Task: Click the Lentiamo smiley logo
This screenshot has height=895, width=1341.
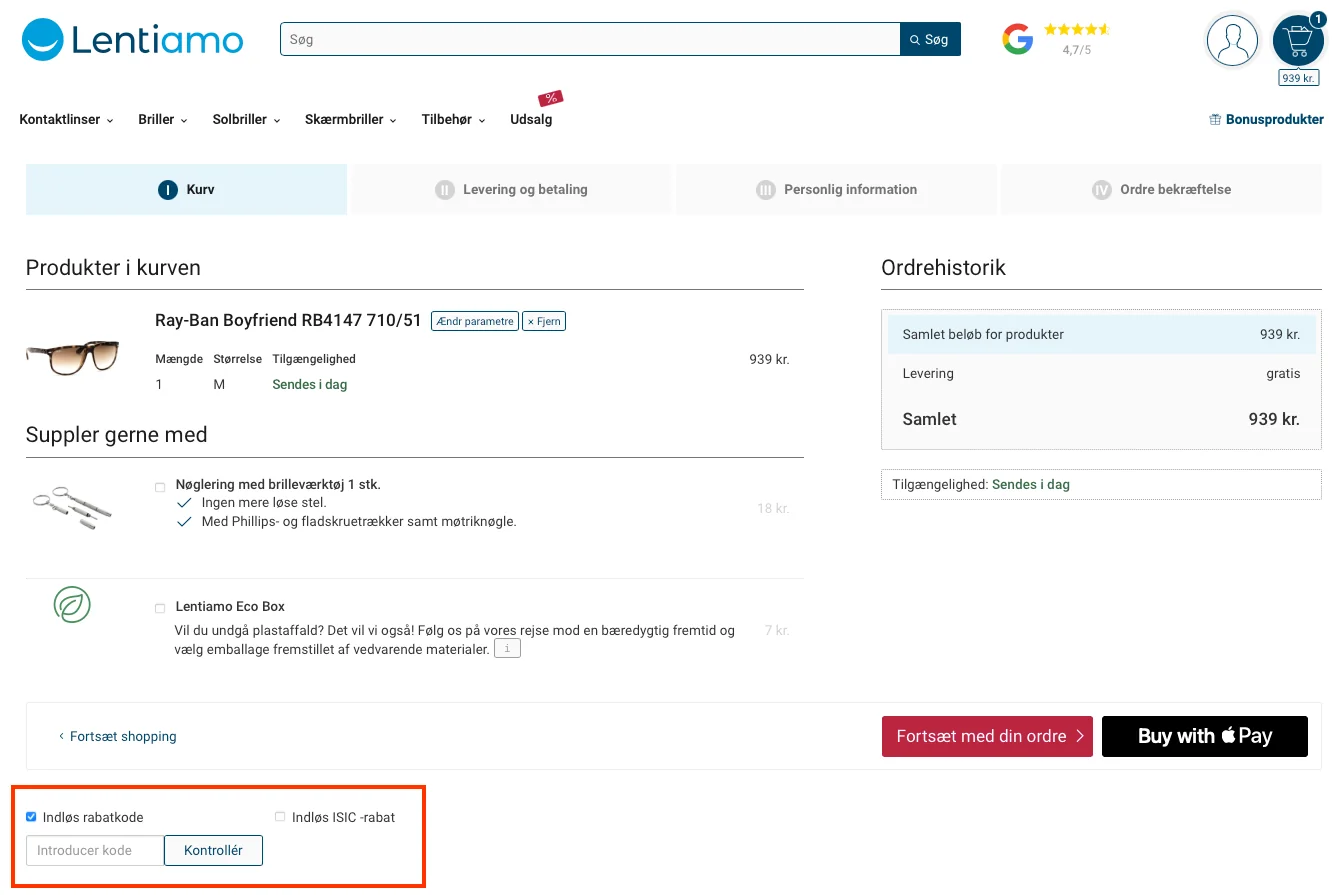Action: (x=42, y=40)
